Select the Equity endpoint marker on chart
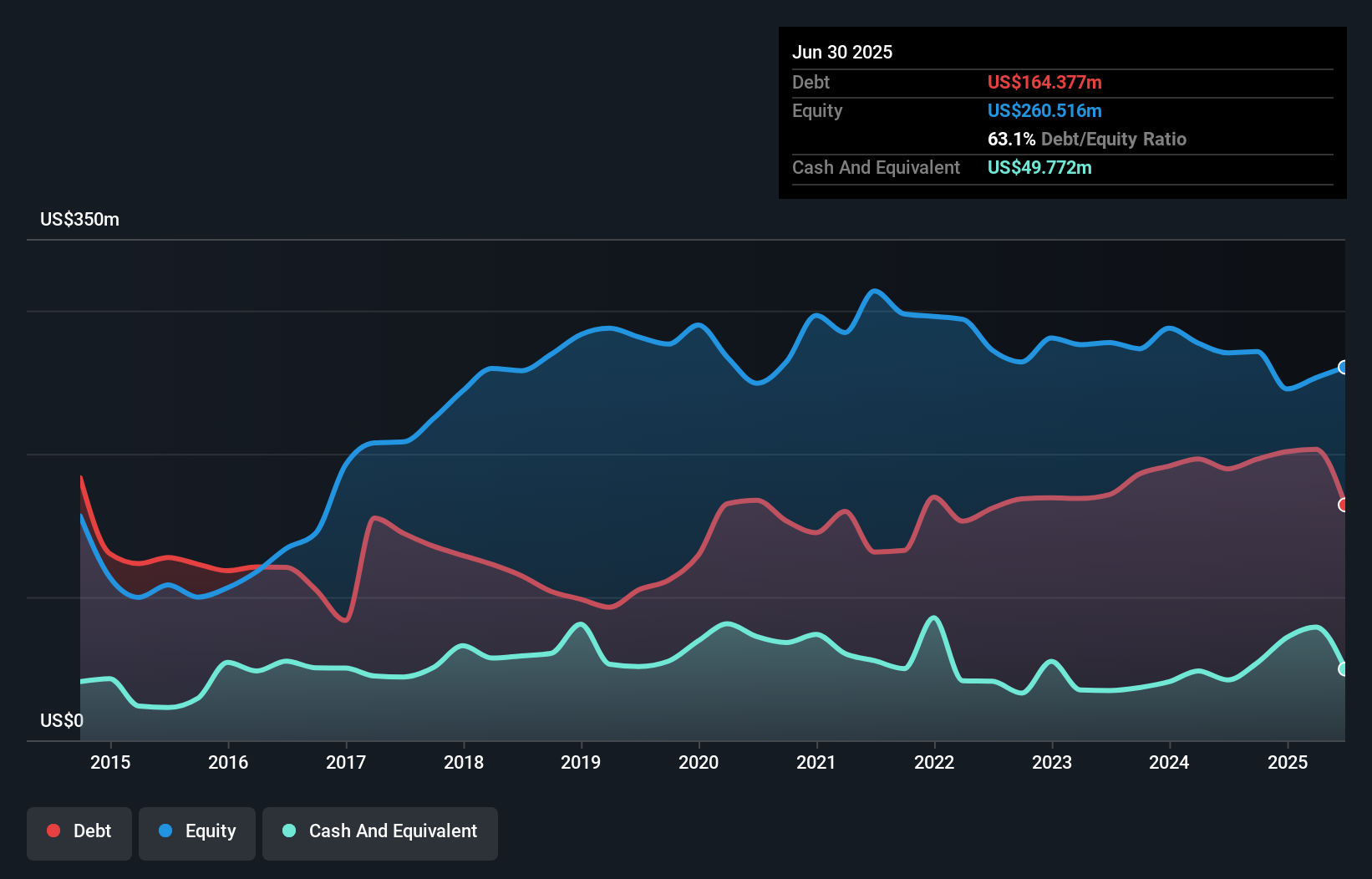This screenshot has height=879, width=1372. 1344,367
